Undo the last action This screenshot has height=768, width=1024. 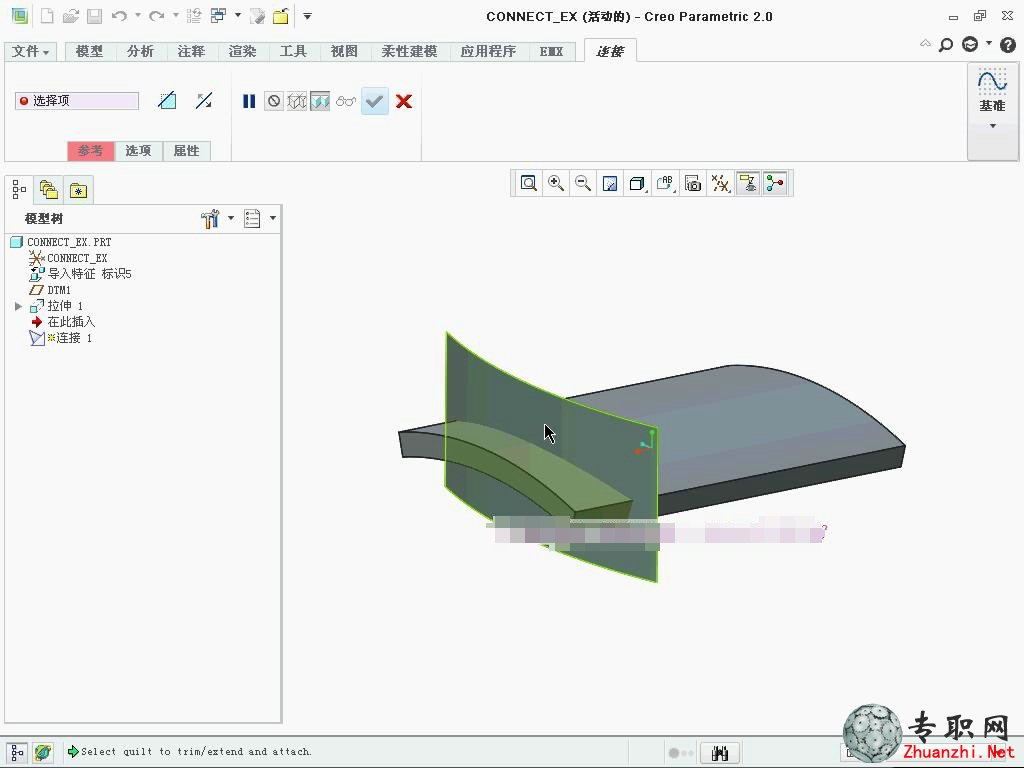click(119, 16)
